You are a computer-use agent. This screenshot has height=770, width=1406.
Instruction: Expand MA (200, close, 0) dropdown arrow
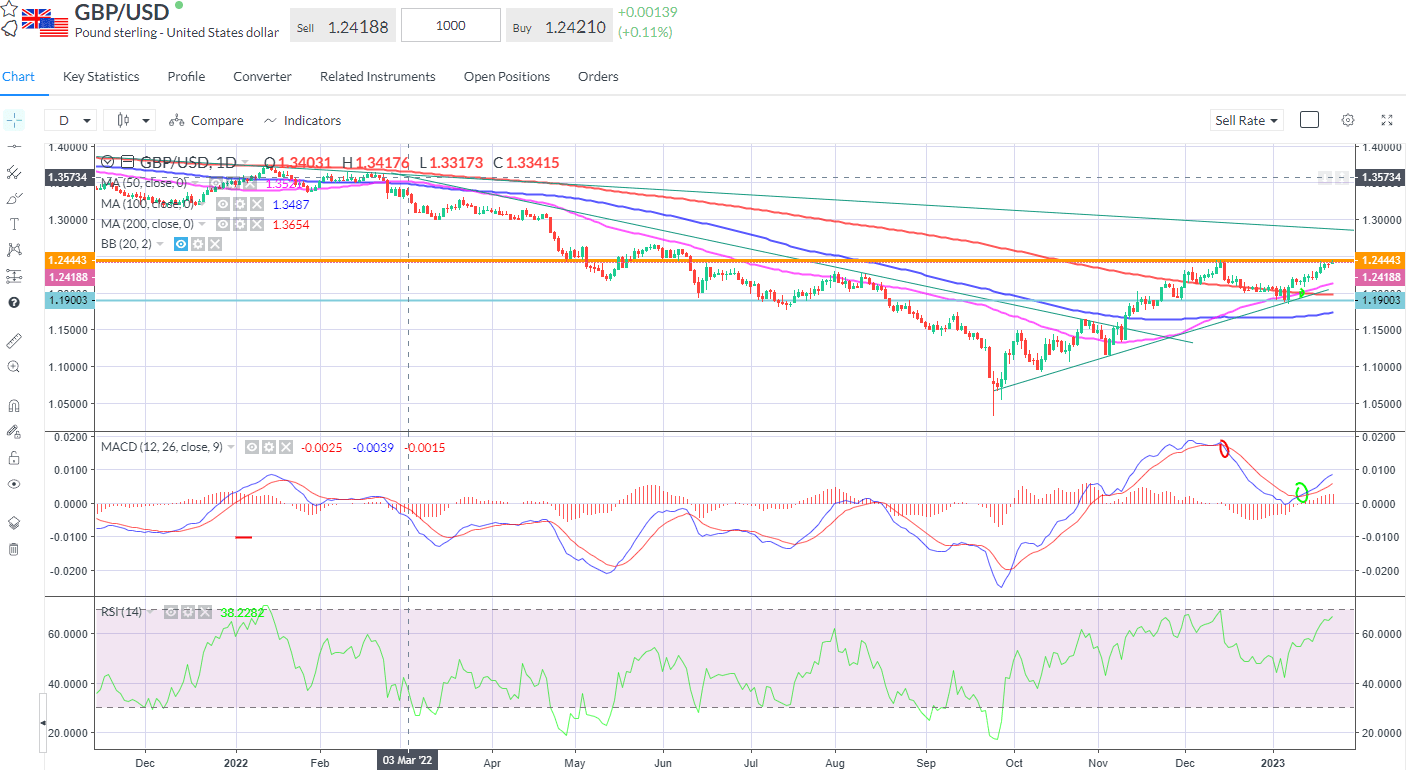point(201,224)
